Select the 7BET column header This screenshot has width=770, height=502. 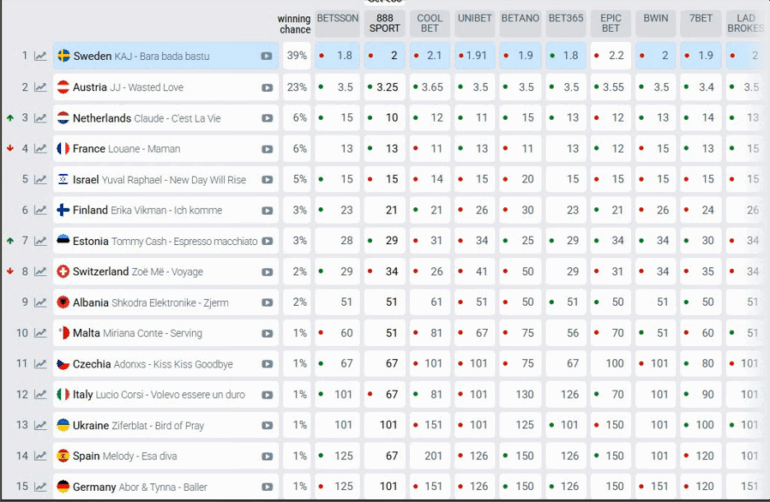[701, 23]
